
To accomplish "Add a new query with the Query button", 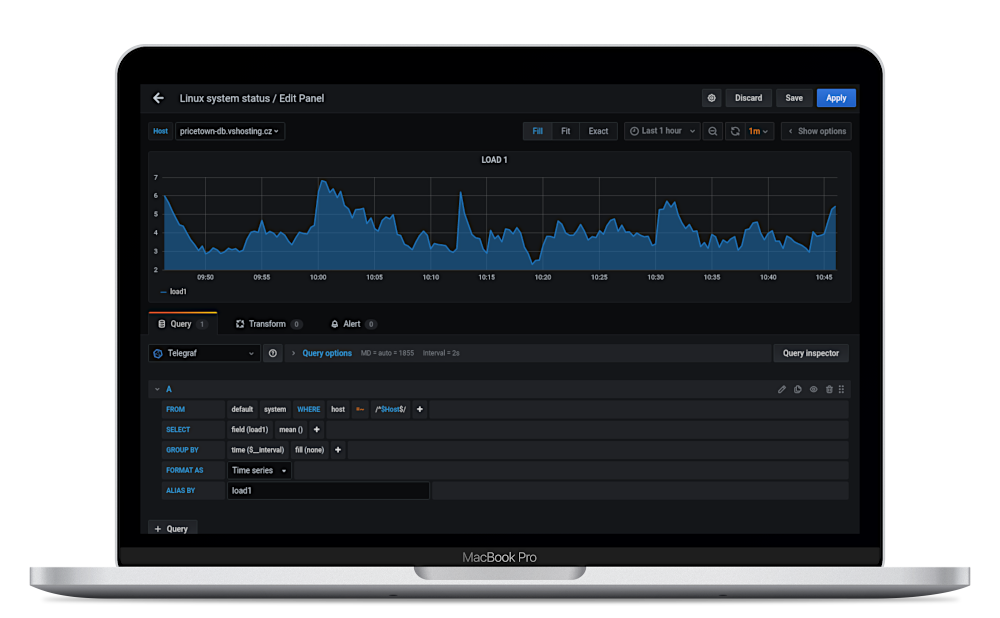I will (172, 529).
